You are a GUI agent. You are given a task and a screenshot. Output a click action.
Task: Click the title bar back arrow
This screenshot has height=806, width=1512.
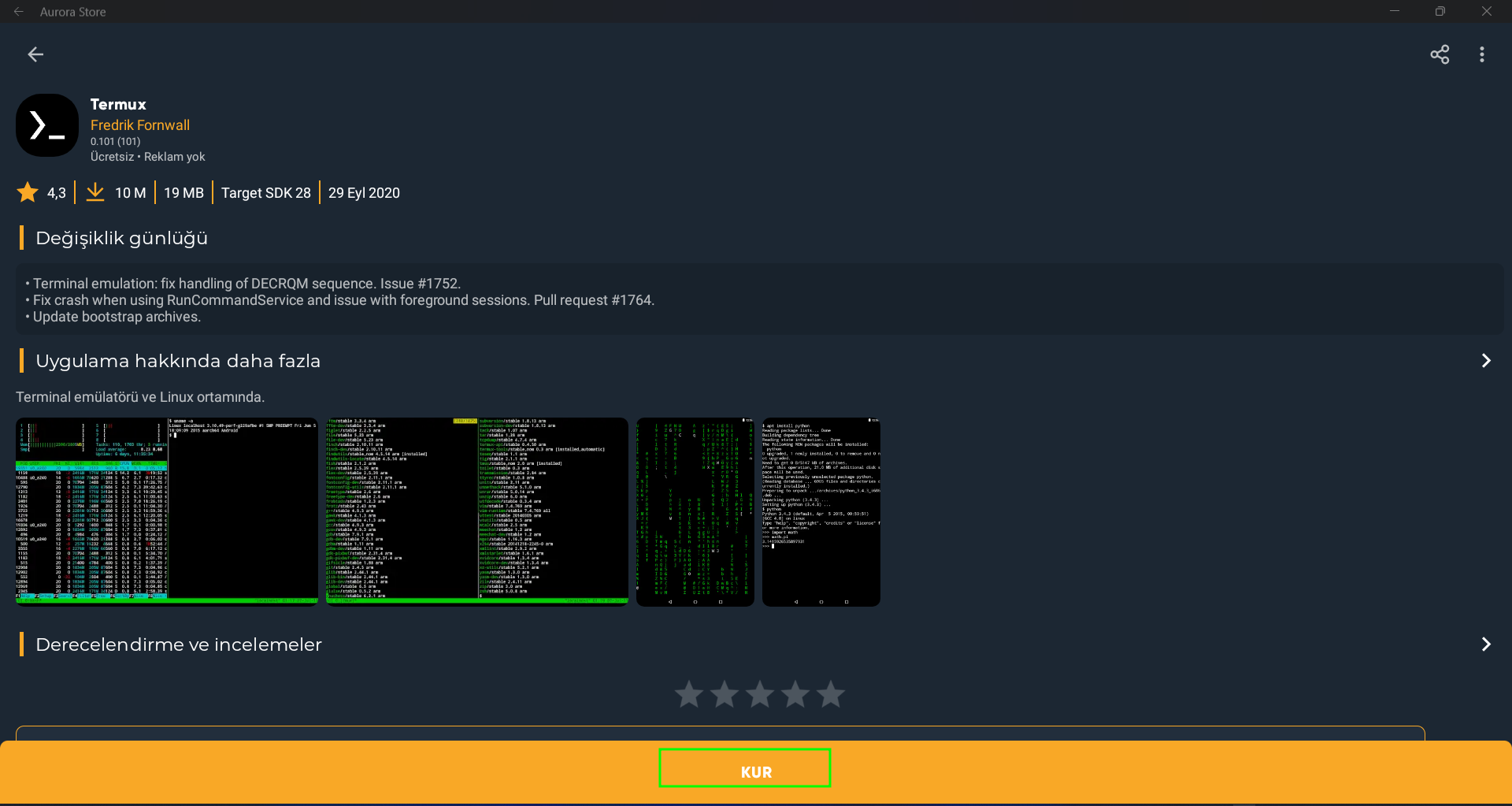tap(19, 12)
